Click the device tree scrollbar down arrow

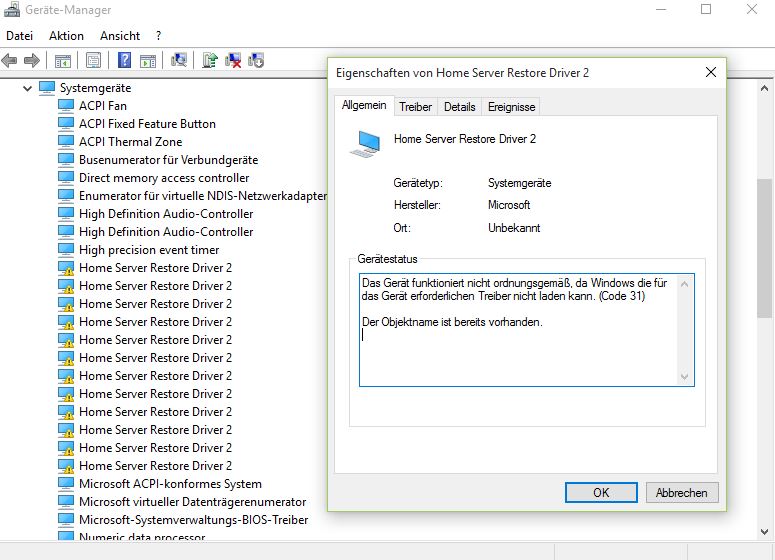765,532
